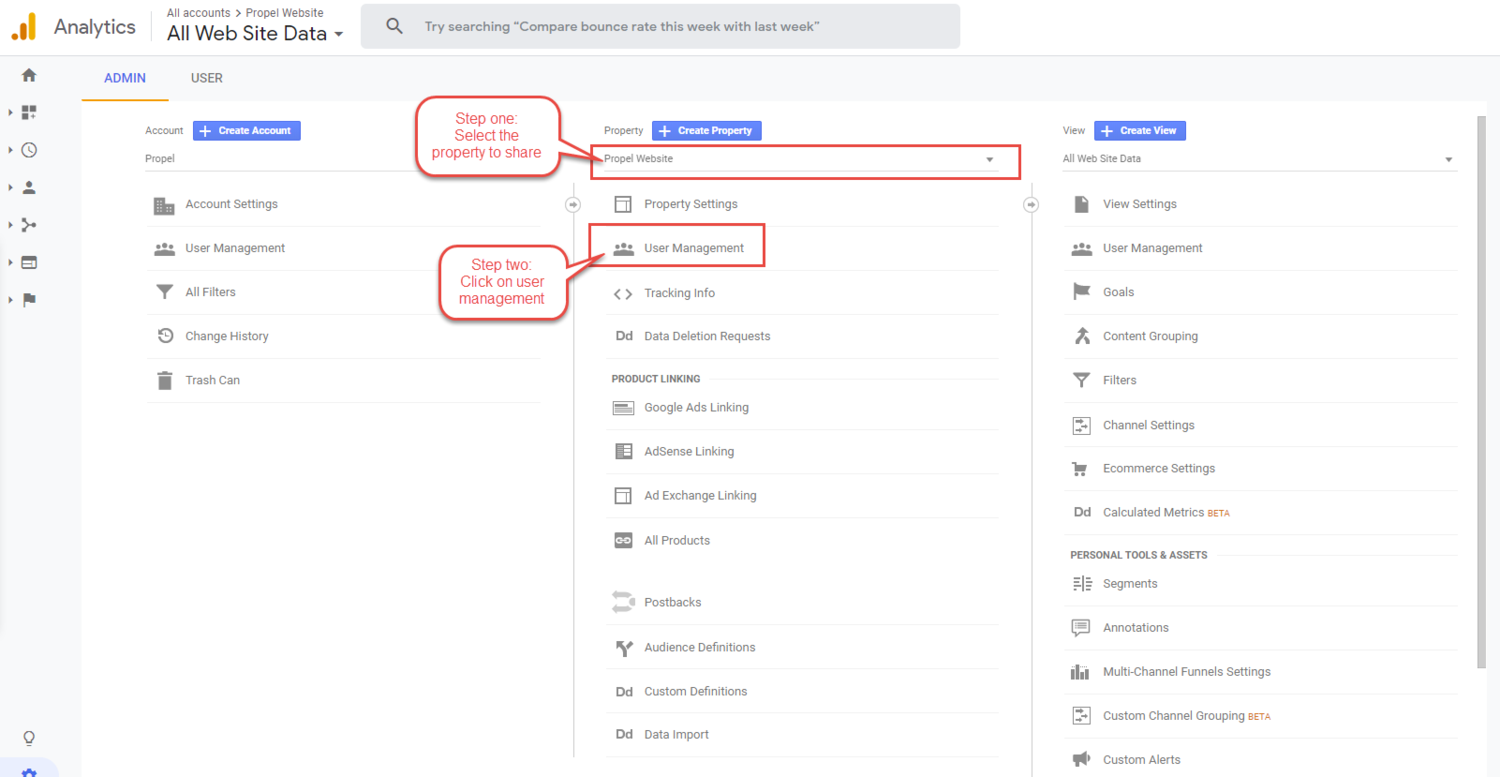Click the search input field
Image resolution: width=1500 pixels, height=777 pixels.
(660, 26)
